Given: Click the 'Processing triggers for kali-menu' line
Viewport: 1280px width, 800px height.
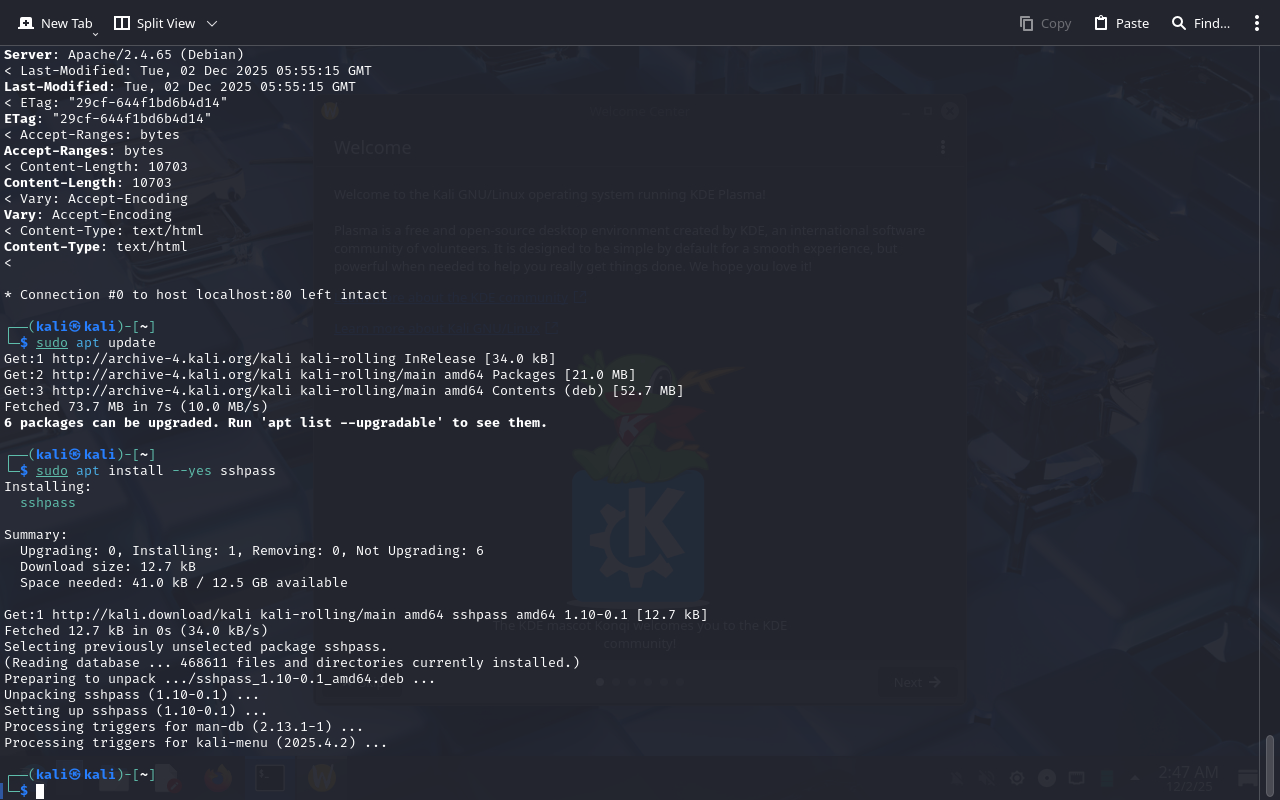Looking at the screenshot, I should 195,743.
